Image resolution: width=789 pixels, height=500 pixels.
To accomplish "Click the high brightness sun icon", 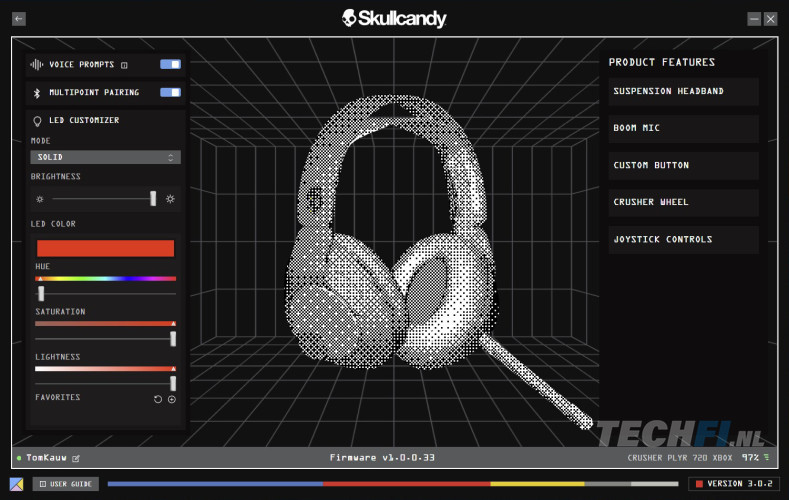I will click(x=170, y=199).
